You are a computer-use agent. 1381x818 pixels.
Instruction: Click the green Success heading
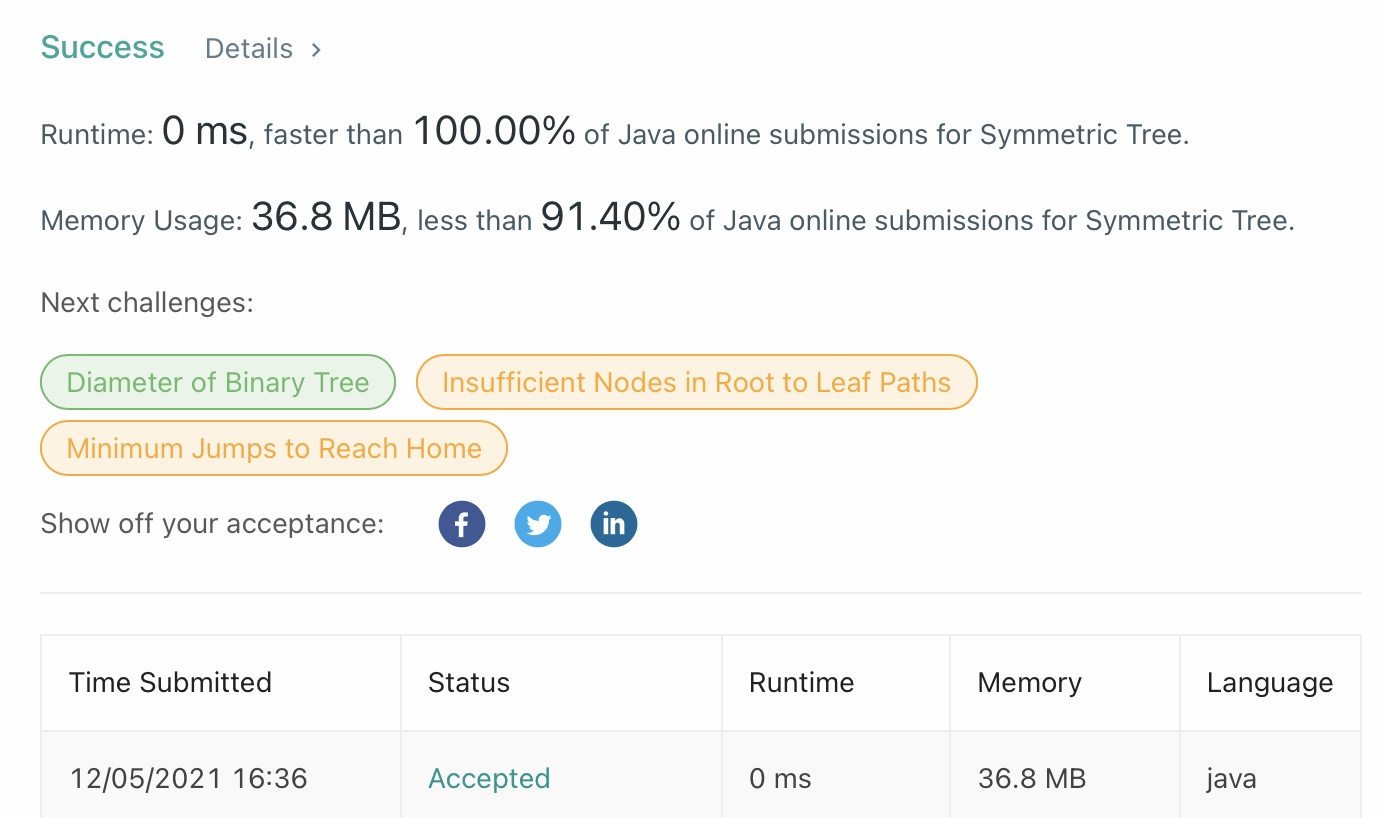click(103, 48)
